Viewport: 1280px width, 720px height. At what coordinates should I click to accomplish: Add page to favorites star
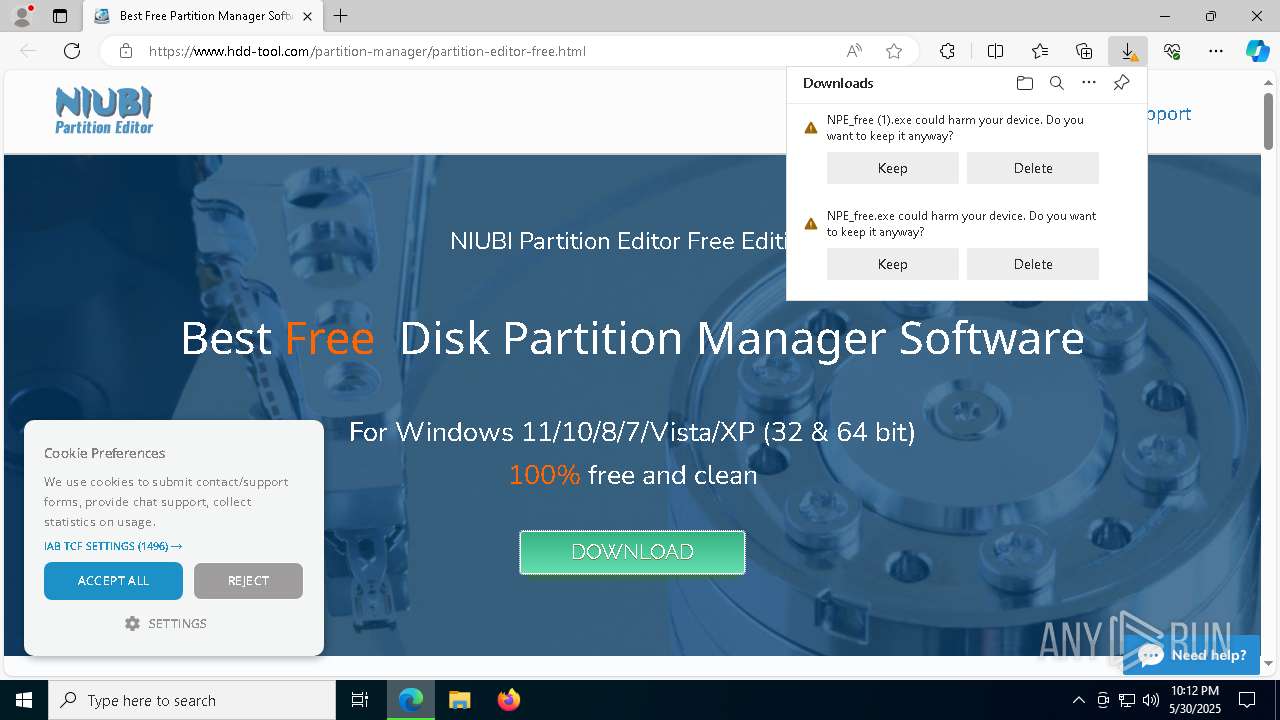894,51
